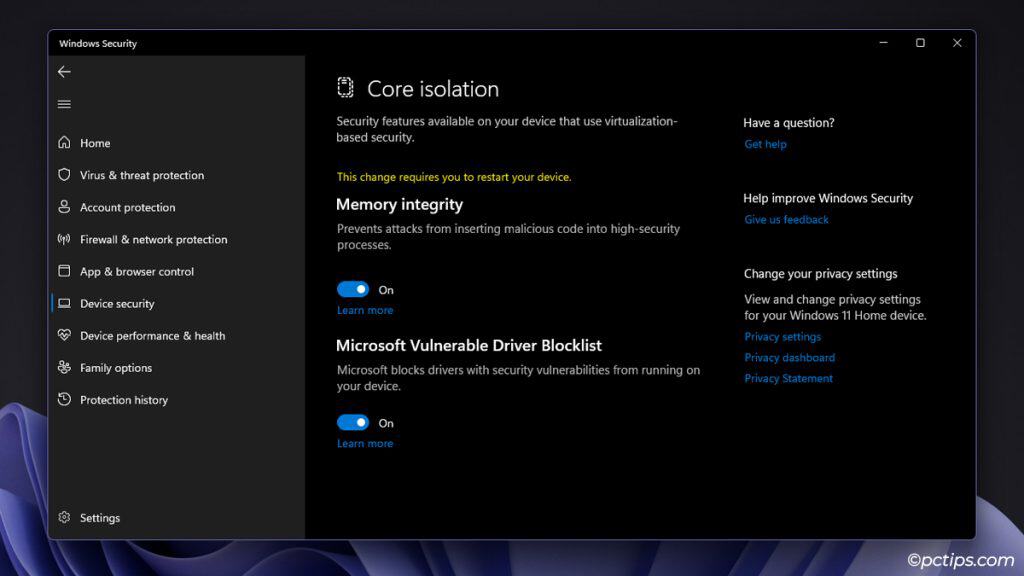The height and width of the screenshot is (576, 1024).
Task: Click the Get help link
Action: [765, 144]
